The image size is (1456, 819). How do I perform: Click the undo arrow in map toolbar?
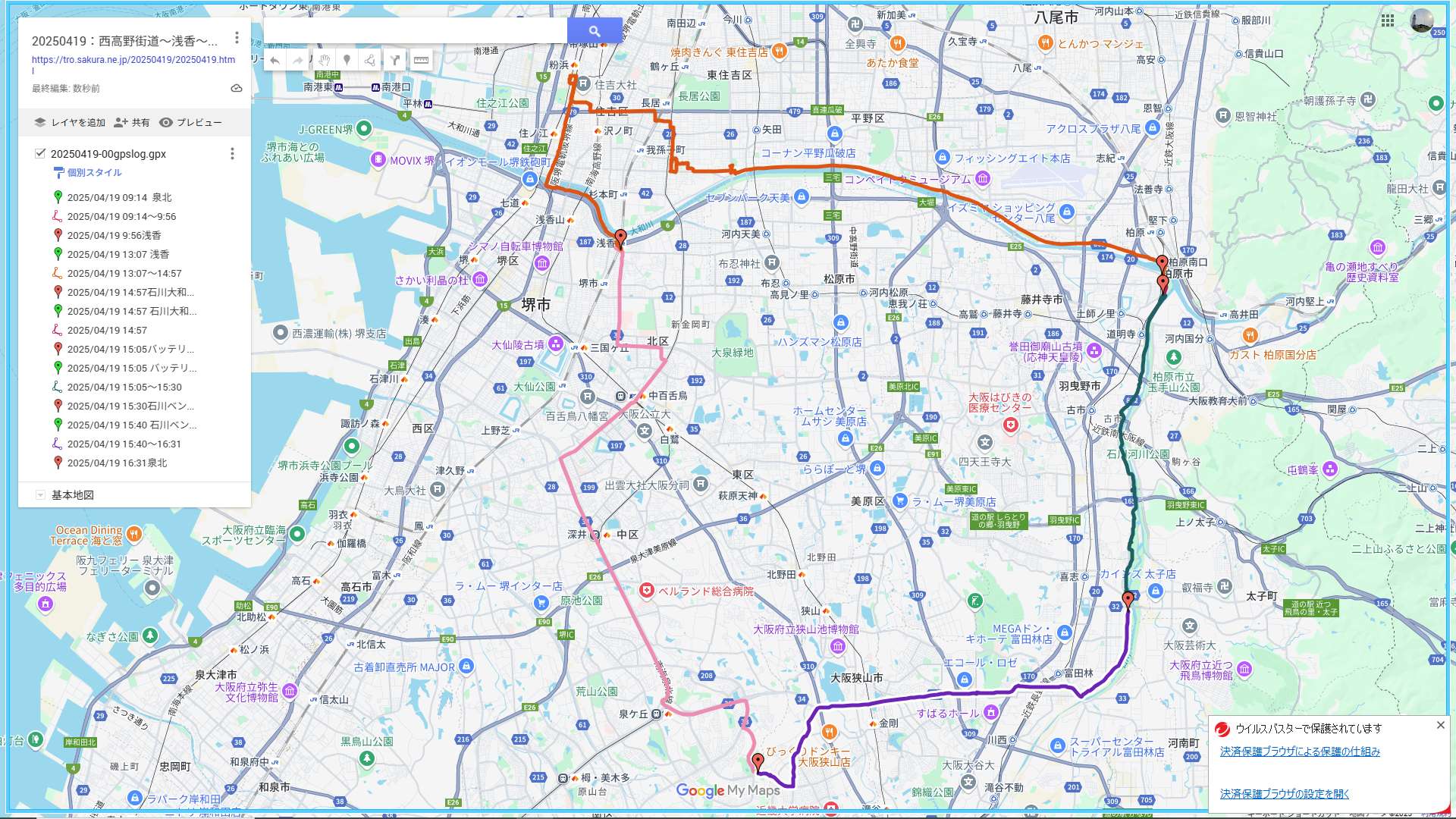pyautogui.click(x=275, y=60)
